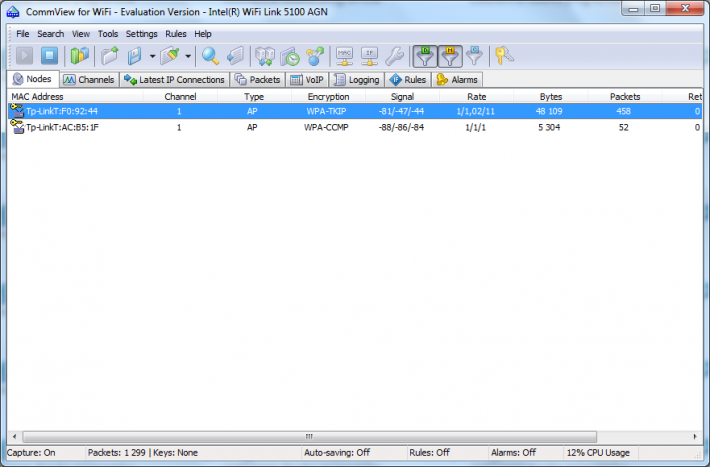Viewport: 710px width, 467px height.
Task: Click signal value -88/-86/-84
Action: point(401,128)
